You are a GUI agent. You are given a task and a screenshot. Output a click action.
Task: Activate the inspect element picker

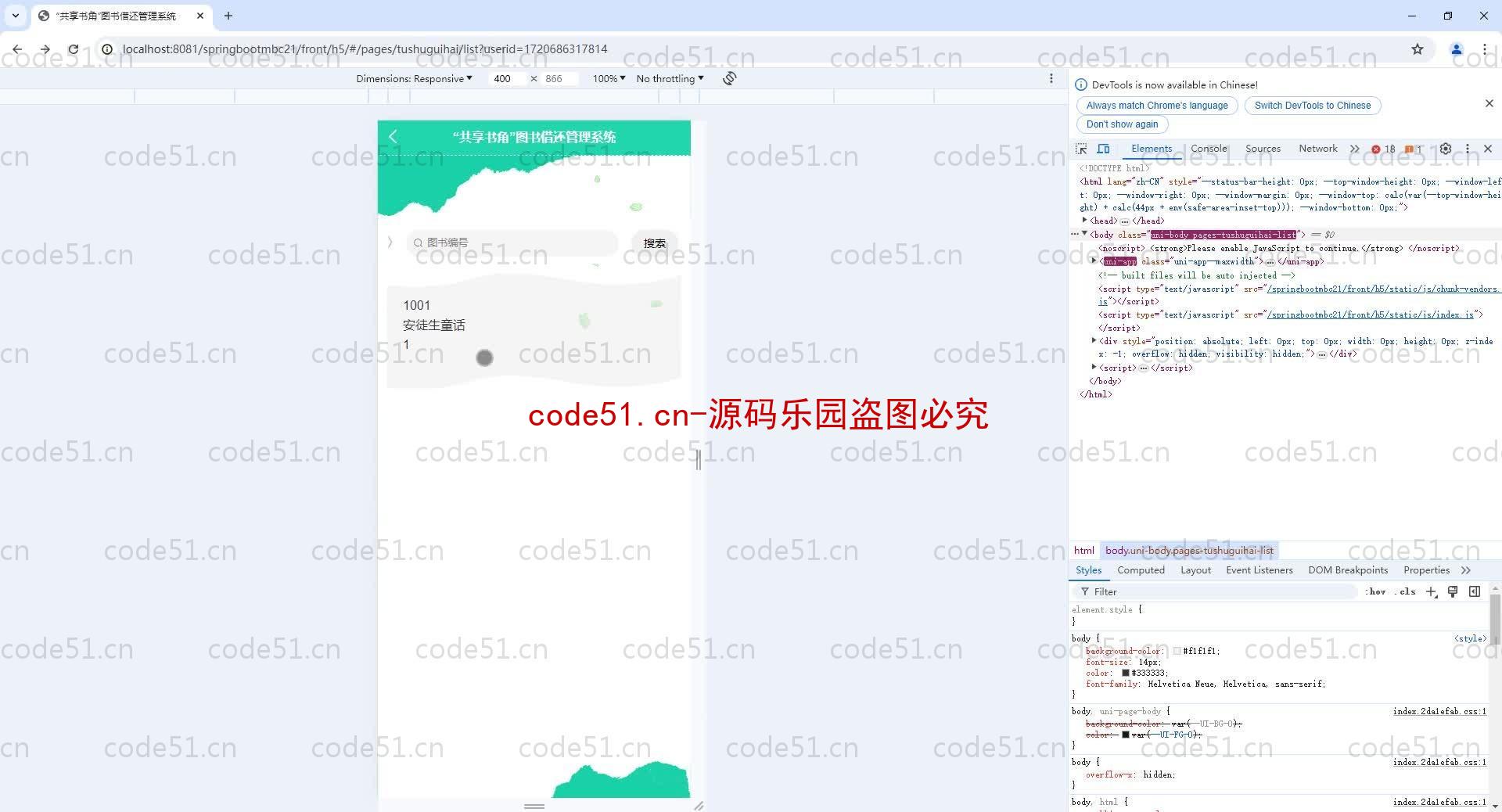click(1081, 149)
